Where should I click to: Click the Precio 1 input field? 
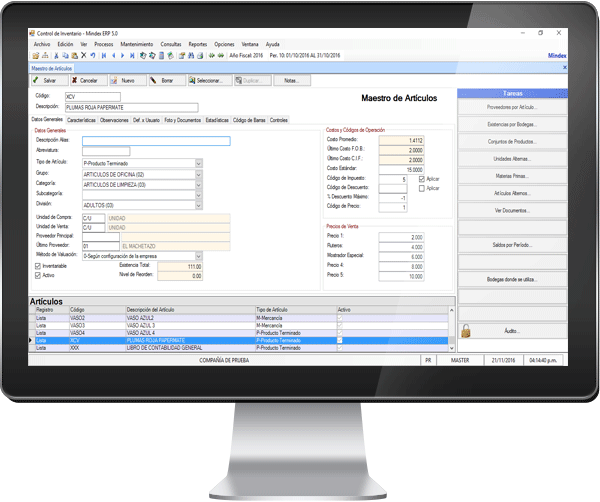(401, 237)
